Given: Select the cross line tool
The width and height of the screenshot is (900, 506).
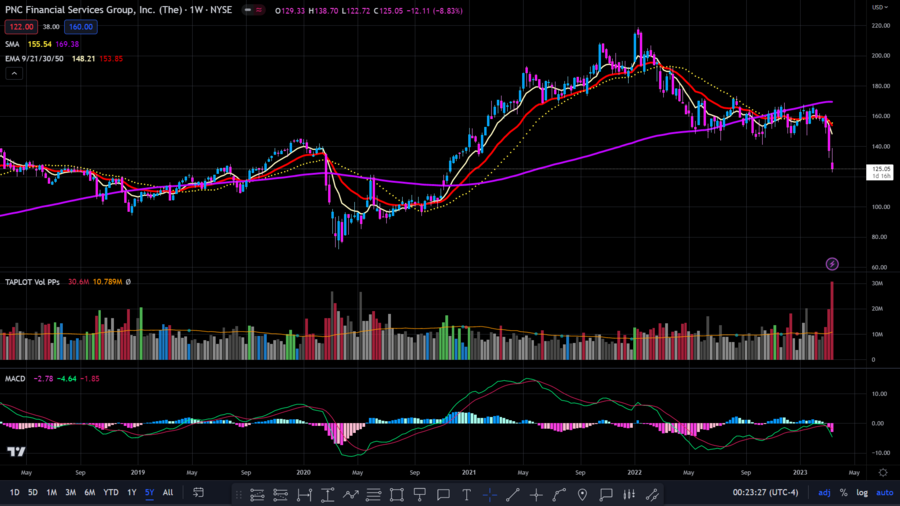Looking at the screenshot, I should (536, 495).
